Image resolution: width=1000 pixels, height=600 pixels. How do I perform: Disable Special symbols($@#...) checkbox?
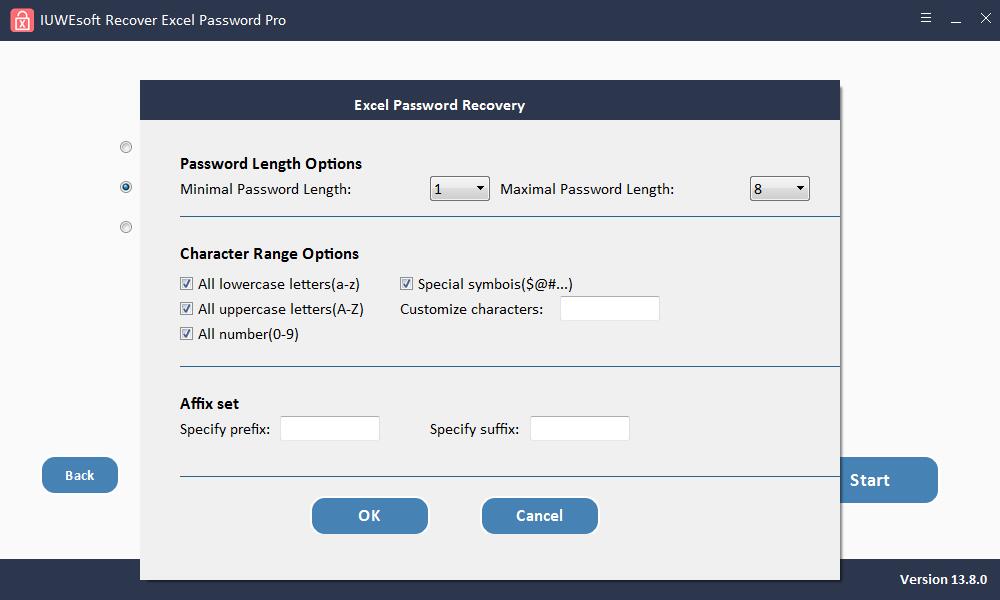(x=406, y=284)
